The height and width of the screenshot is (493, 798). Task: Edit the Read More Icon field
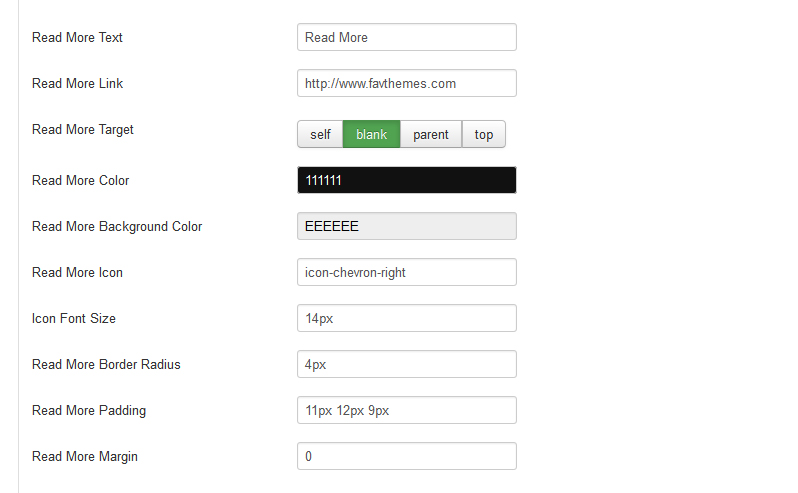click(407, 272)
